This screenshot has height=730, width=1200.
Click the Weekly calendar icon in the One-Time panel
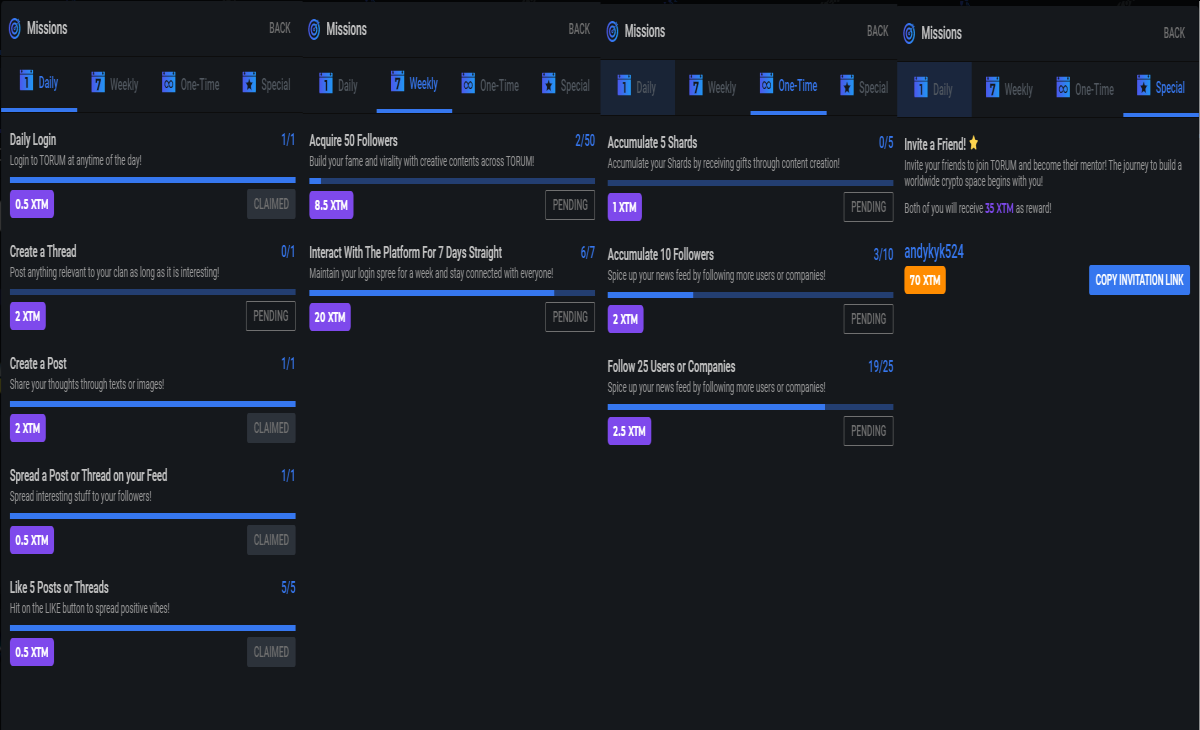696,86
